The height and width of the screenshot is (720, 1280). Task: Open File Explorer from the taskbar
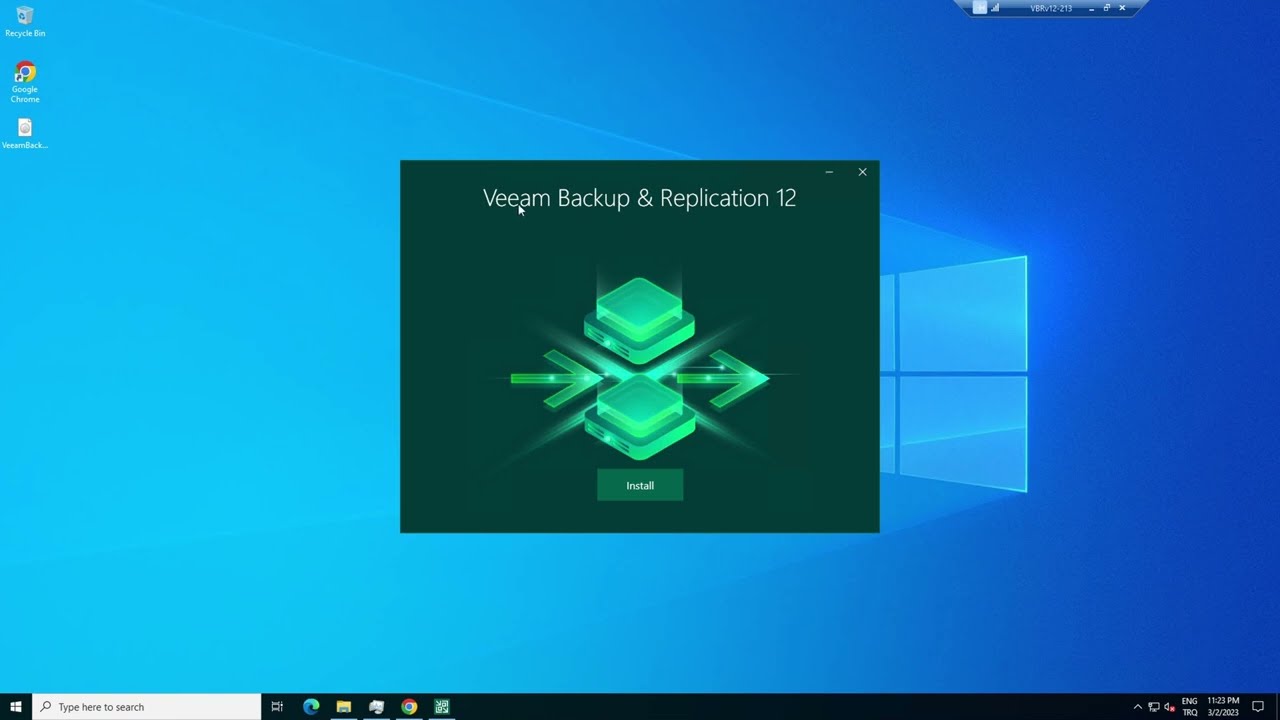pos(343,707)
